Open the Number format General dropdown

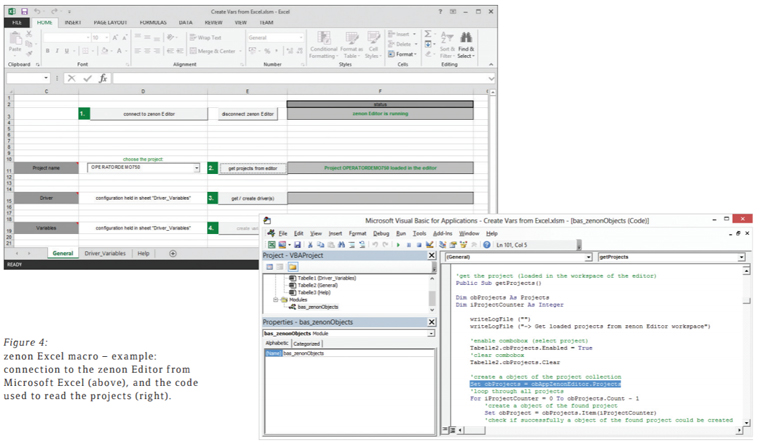301,37
